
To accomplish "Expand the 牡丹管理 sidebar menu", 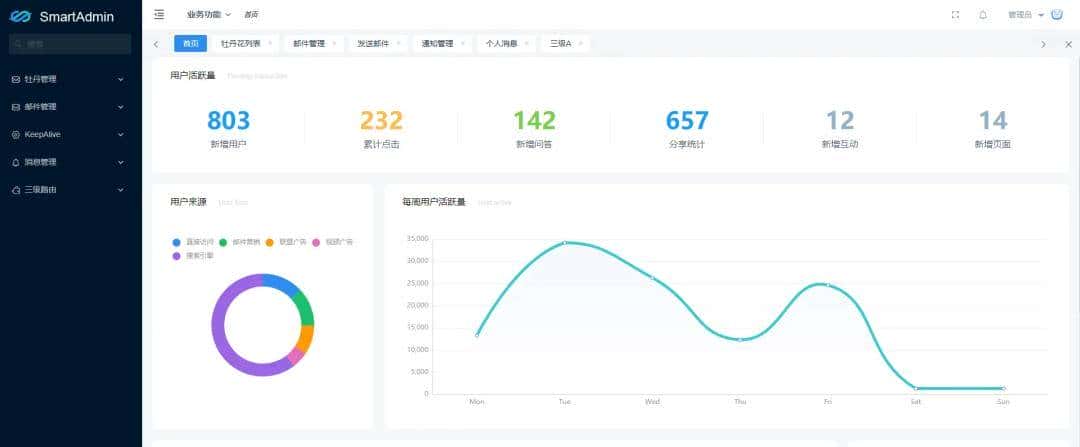I will (71, 79).
